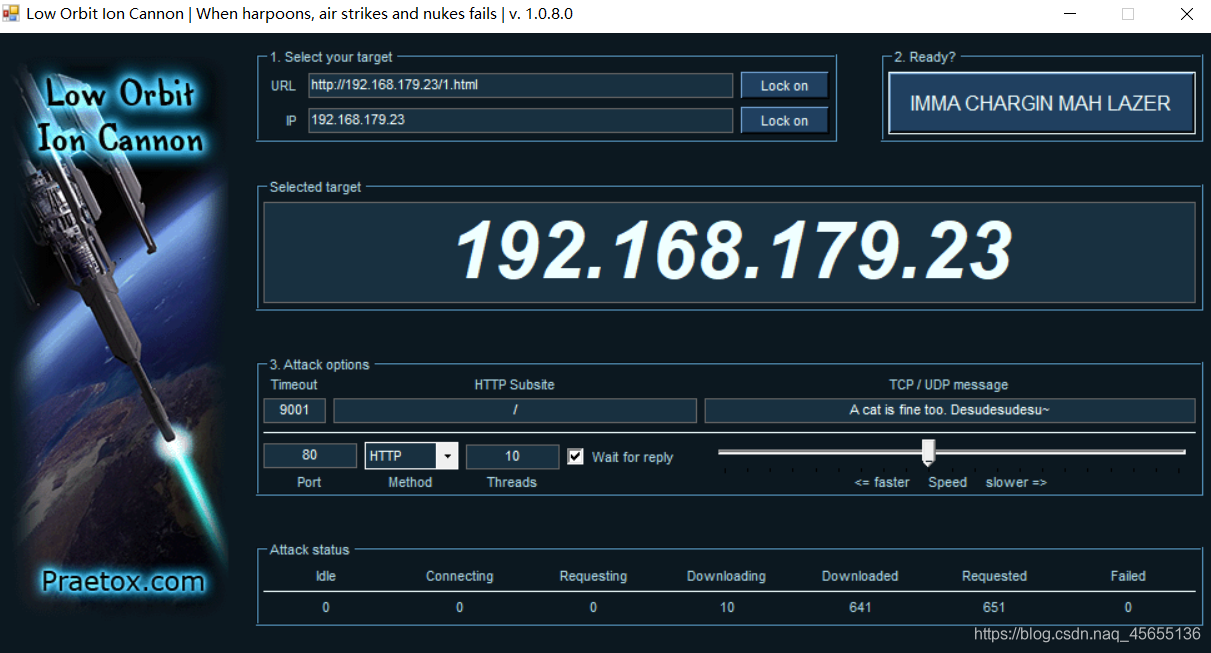Viewport: 1211px width, 653px height.
Task: Select the large 192.168.179.23 selected target display
Action: click(730, 252)
